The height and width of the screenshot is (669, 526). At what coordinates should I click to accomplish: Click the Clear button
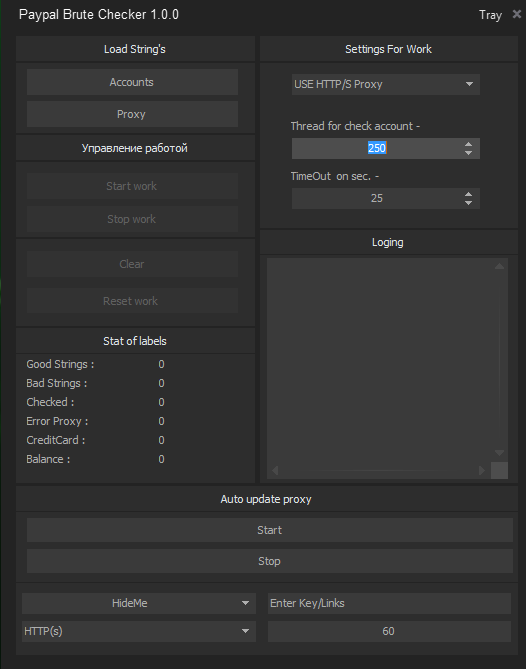(x=132, y=264)
